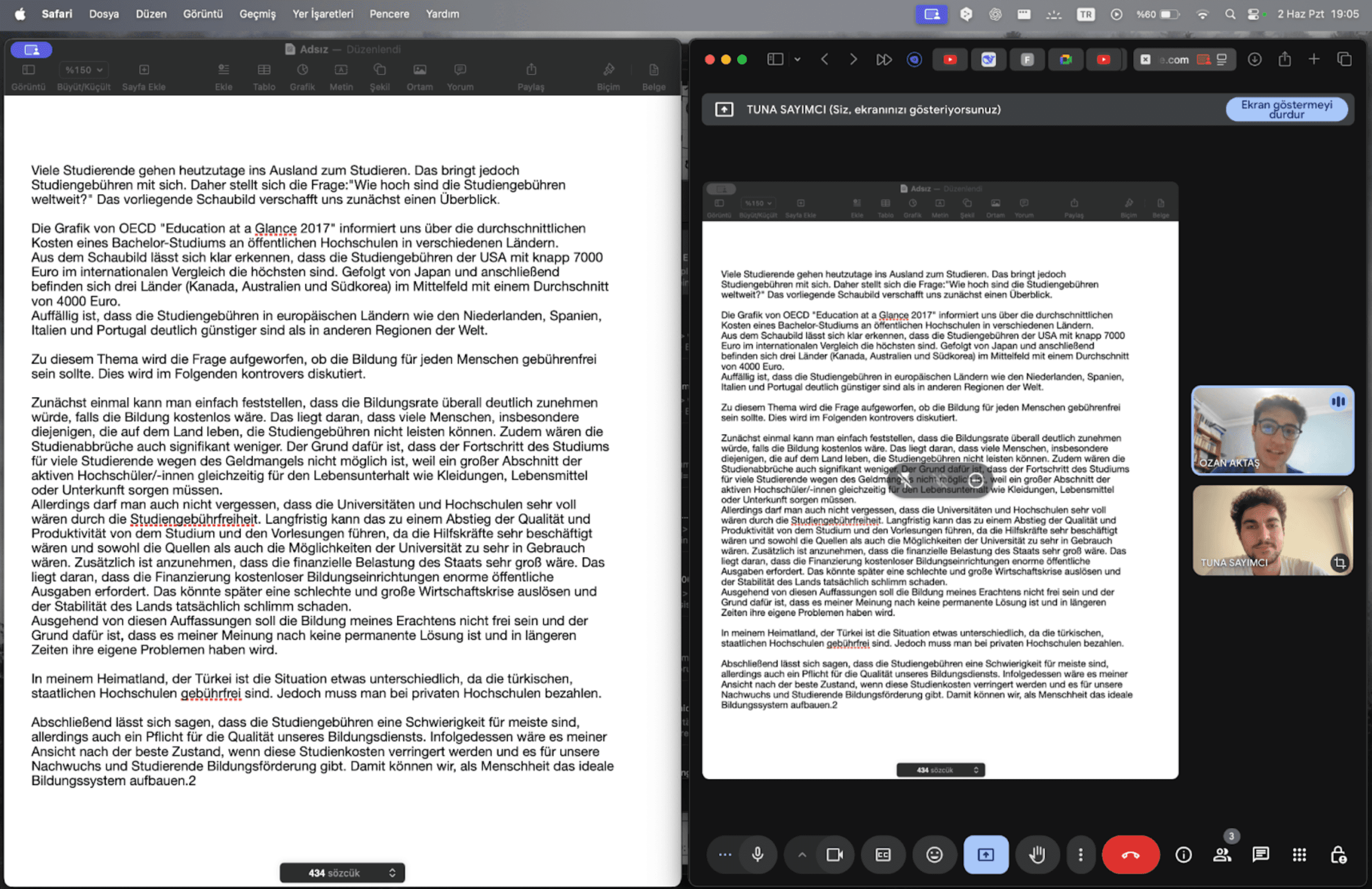Turn off the camera
Viewport: 1372px width, 889px height.
834,854
